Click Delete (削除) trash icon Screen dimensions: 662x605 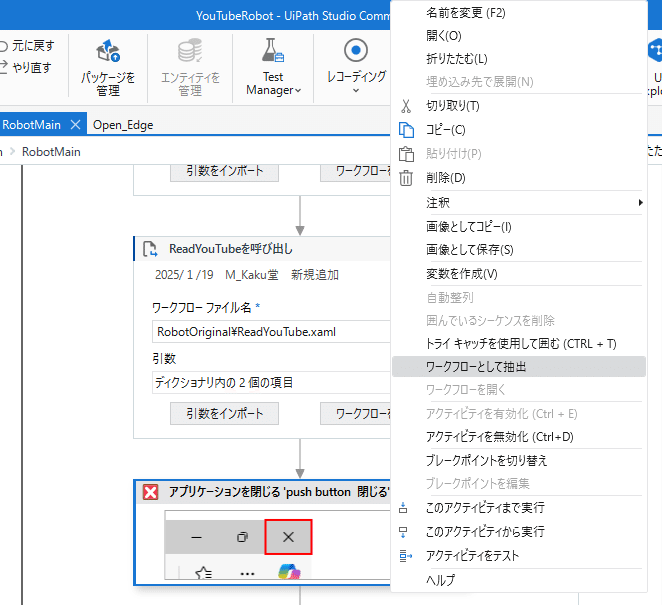point(406,178)
